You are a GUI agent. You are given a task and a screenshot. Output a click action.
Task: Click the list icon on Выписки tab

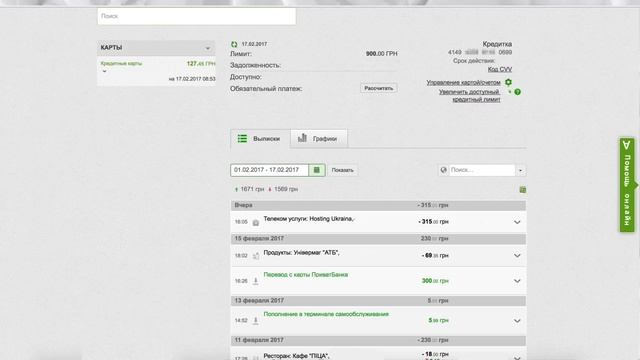click(242, 138)
